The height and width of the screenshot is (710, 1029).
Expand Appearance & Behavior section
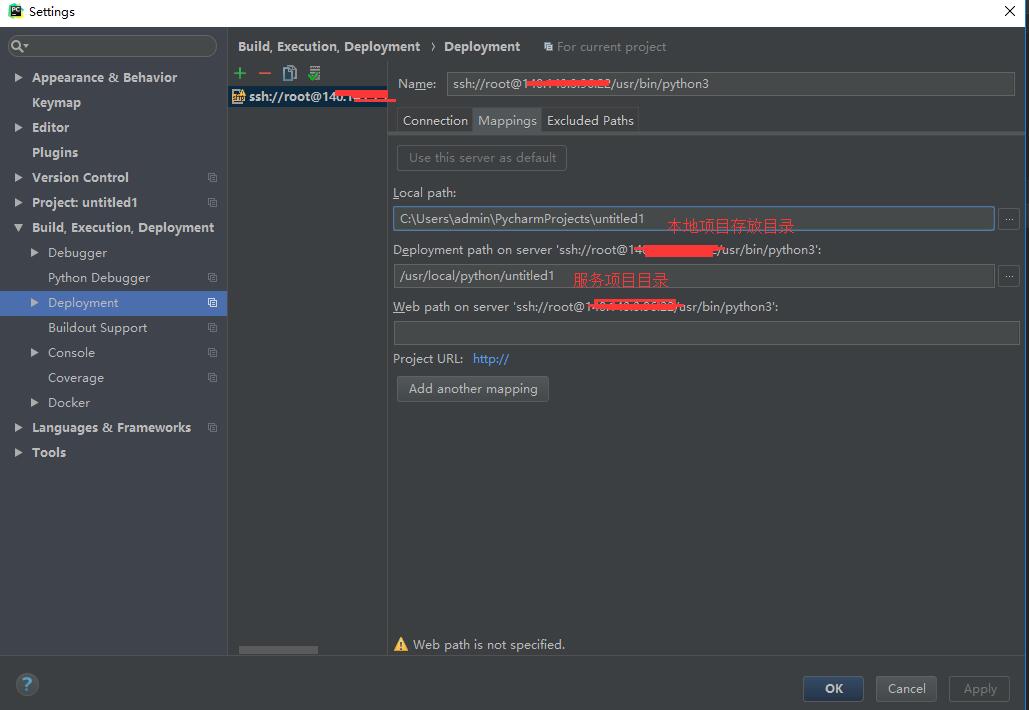coord(18,77)
